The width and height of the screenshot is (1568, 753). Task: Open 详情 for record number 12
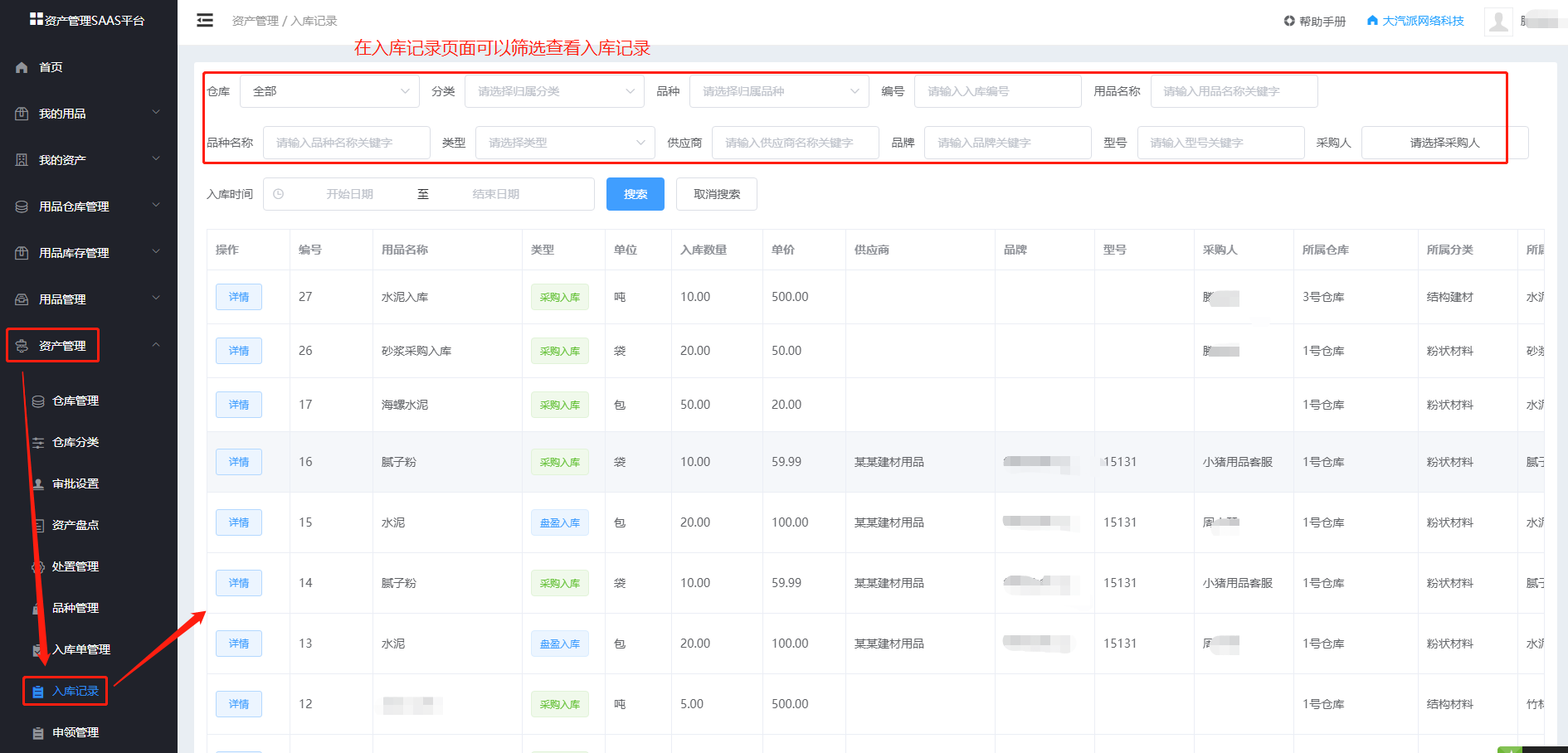[x=239, y=704]
